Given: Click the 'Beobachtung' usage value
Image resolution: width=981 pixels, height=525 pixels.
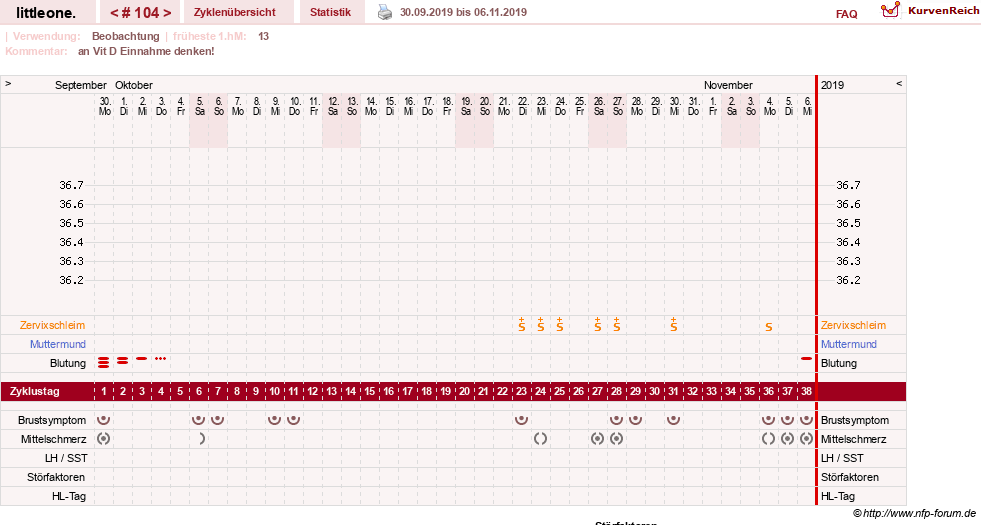Looking at the screenshot, I should (x=126, y=36).
